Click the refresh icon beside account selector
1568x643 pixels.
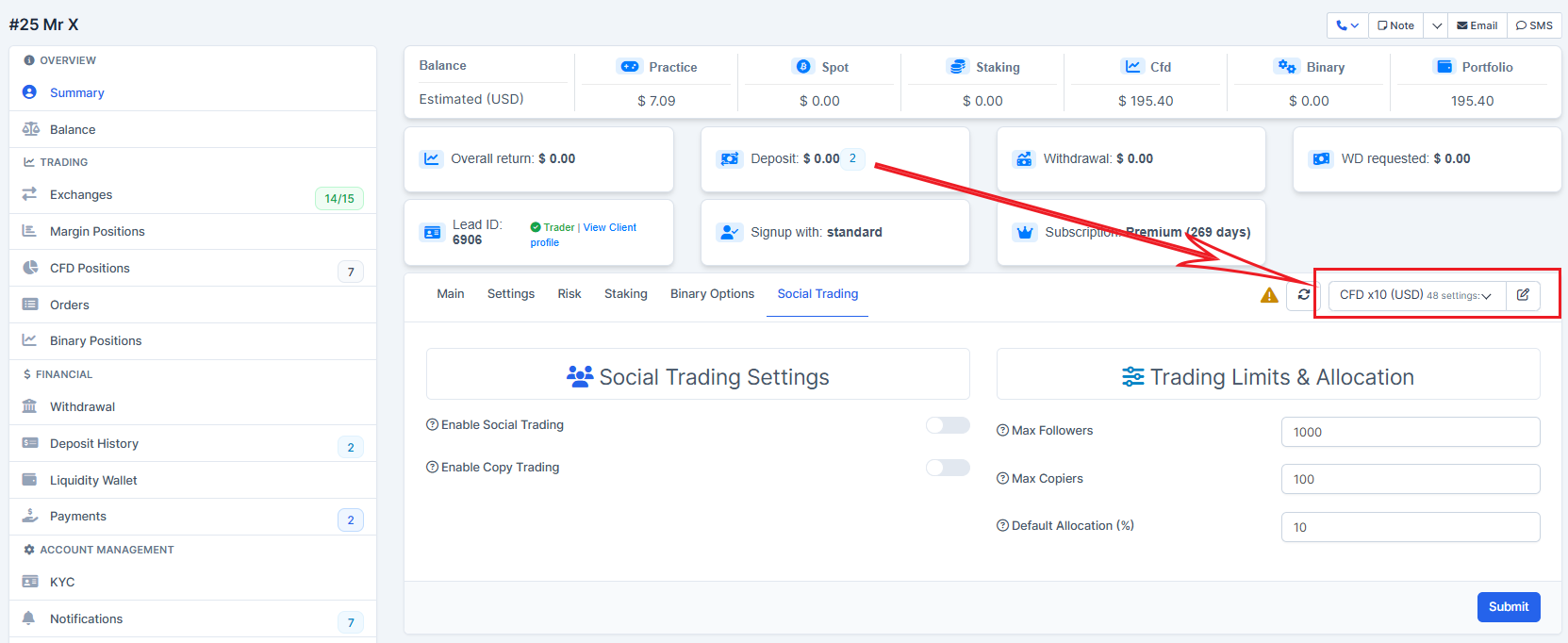coord(1303,295)
